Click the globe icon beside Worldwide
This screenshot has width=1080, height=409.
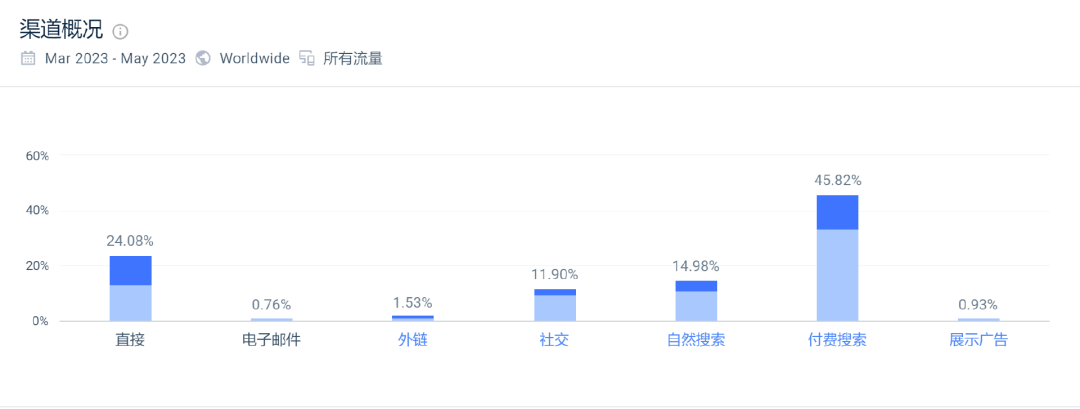[x=203, y=58]
